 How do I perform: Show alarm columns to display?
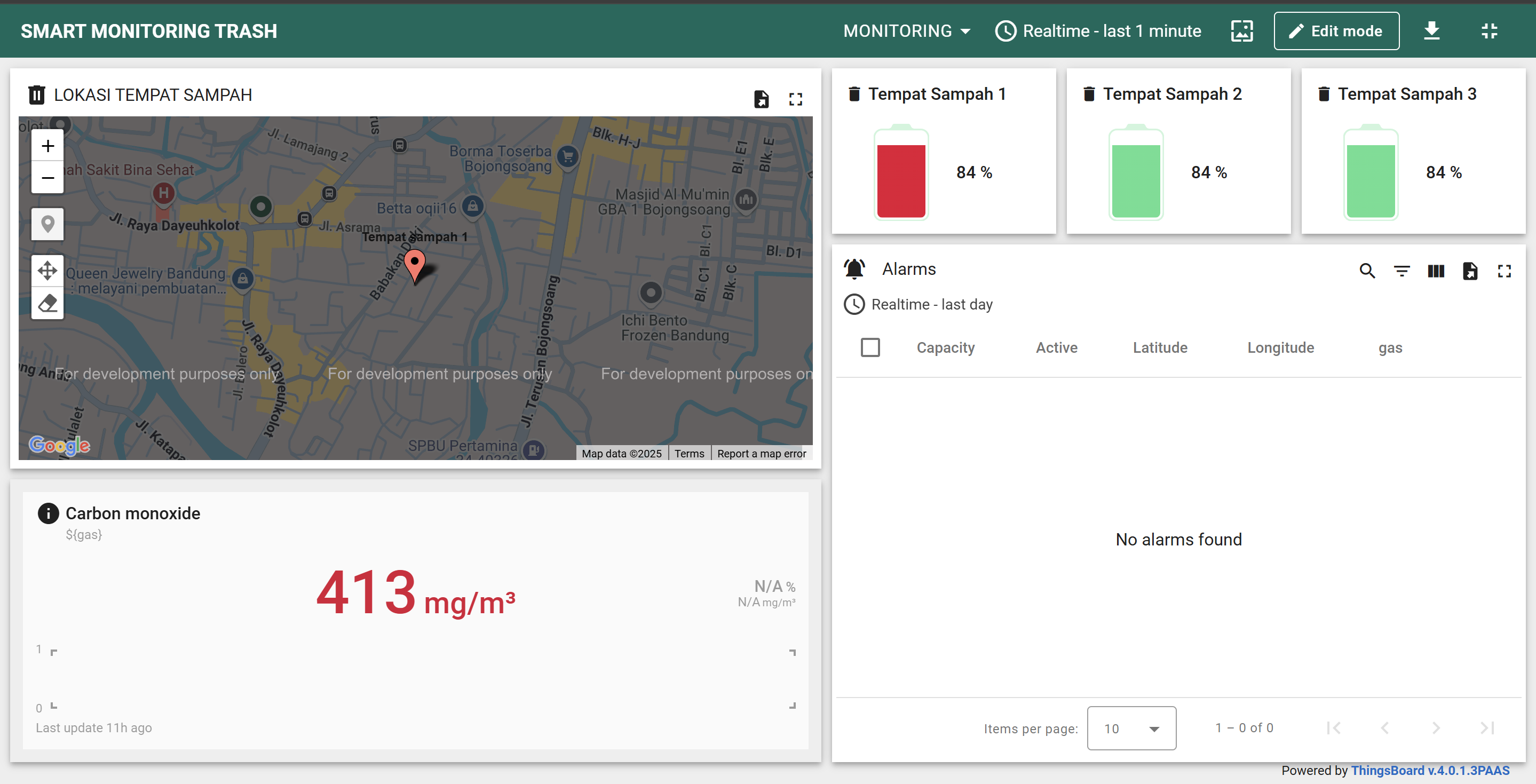tap(1435, 271)
